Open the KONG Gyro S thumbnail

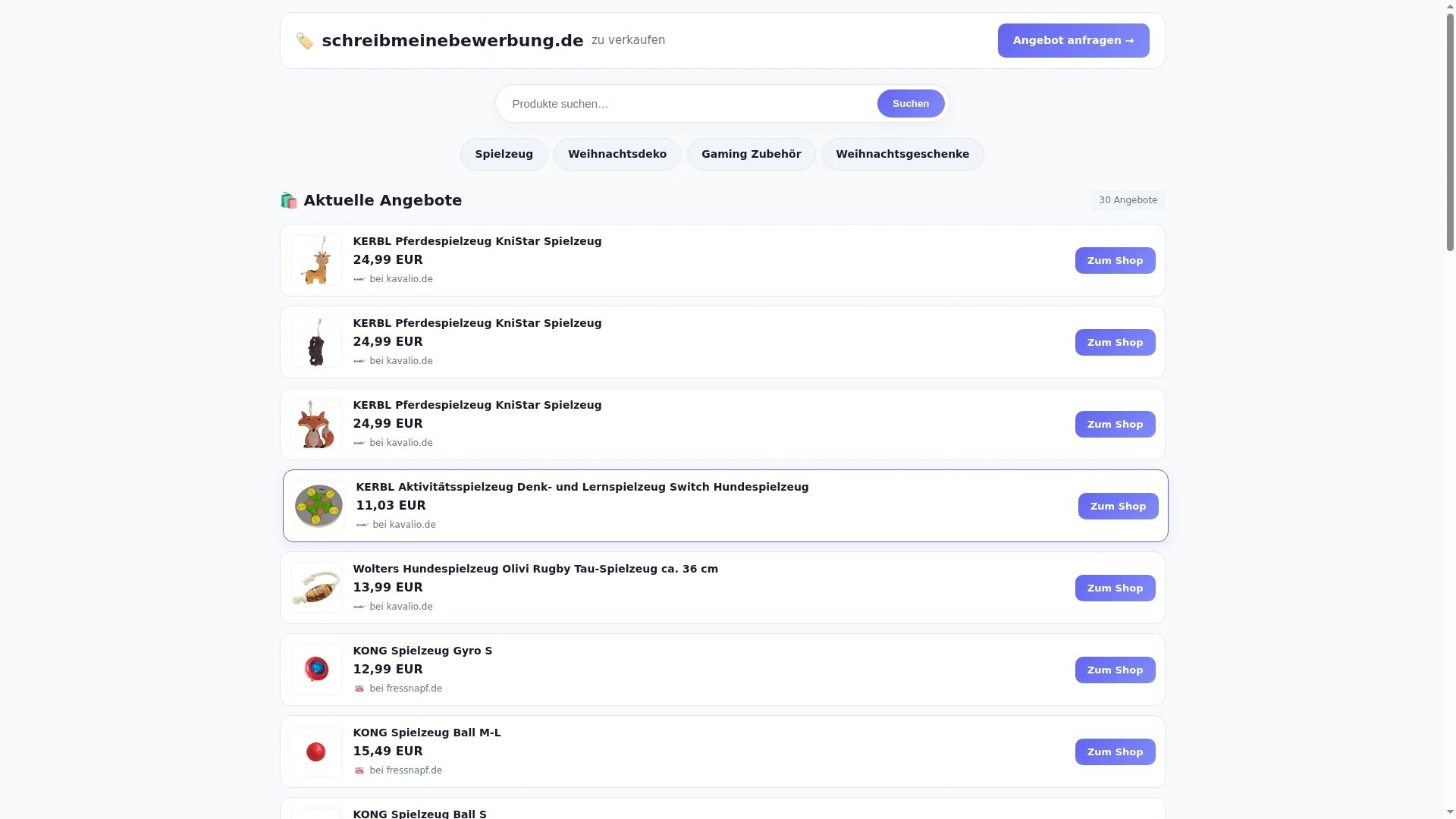316,670
